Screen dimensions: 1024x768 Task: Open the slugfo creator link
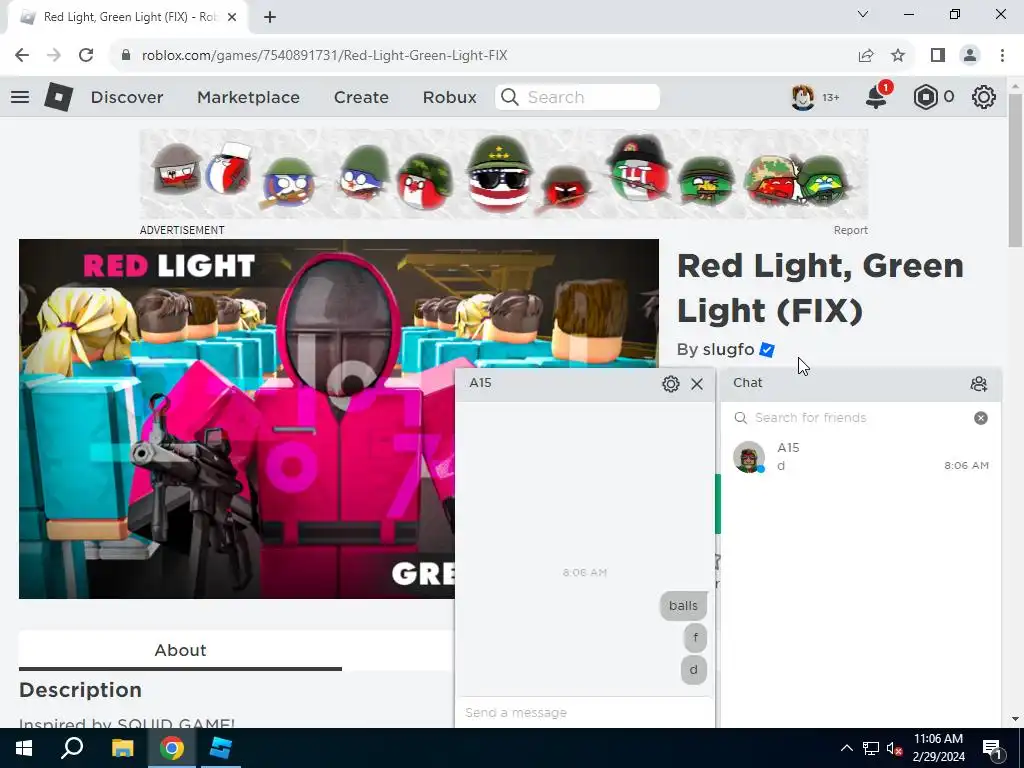point(728,350)
